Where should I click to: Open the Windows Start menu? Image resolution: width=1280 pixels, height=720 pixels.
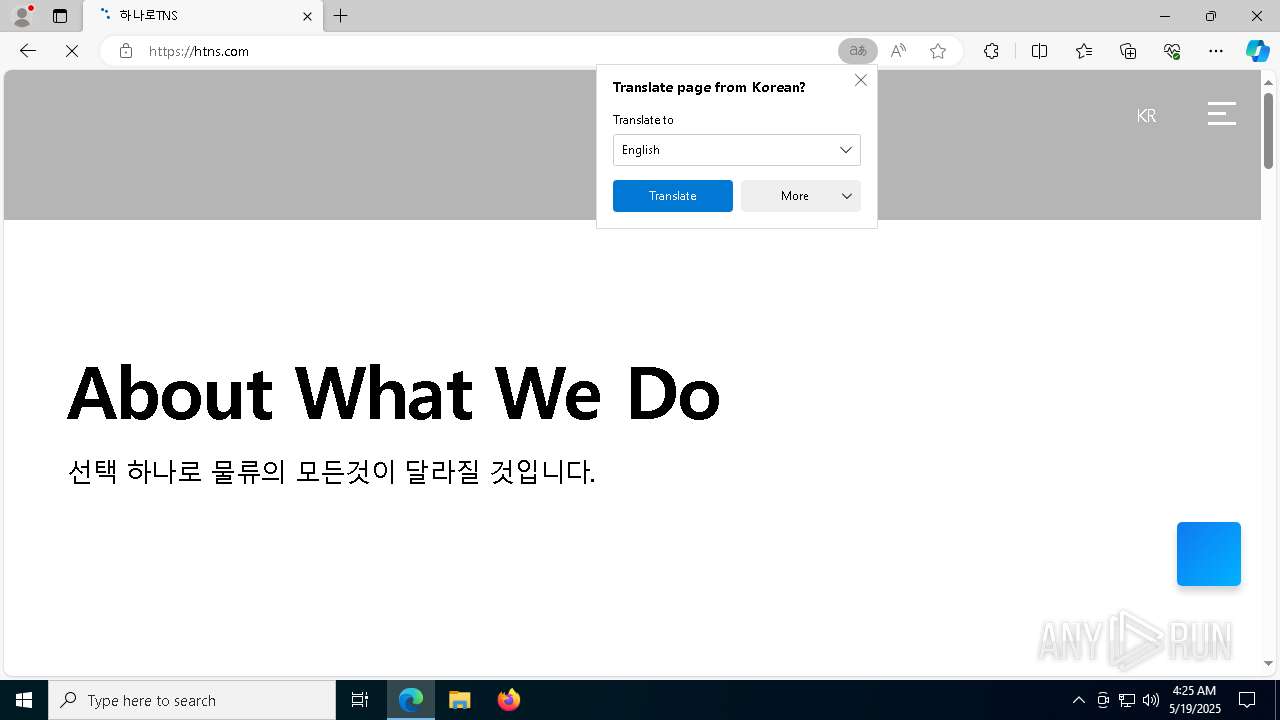coord(24,700)
